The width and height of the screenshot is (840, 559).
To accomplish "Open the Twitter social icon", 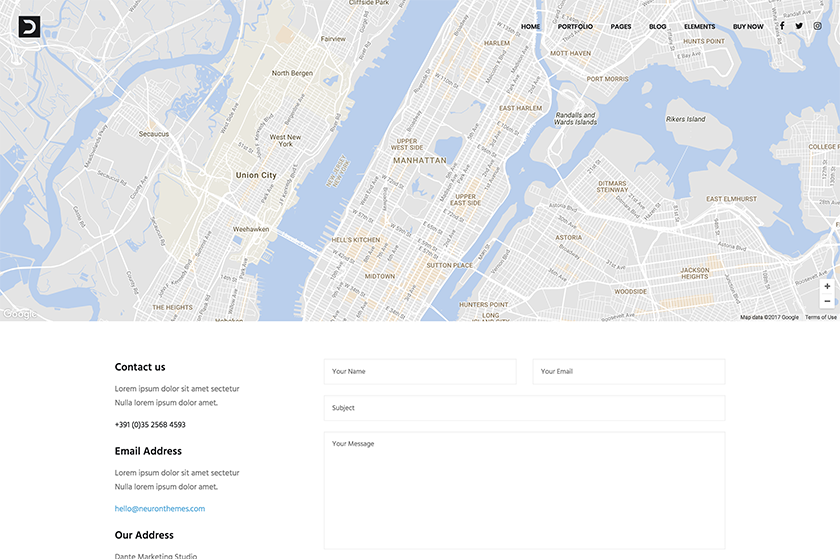I will tap(799, 26).
